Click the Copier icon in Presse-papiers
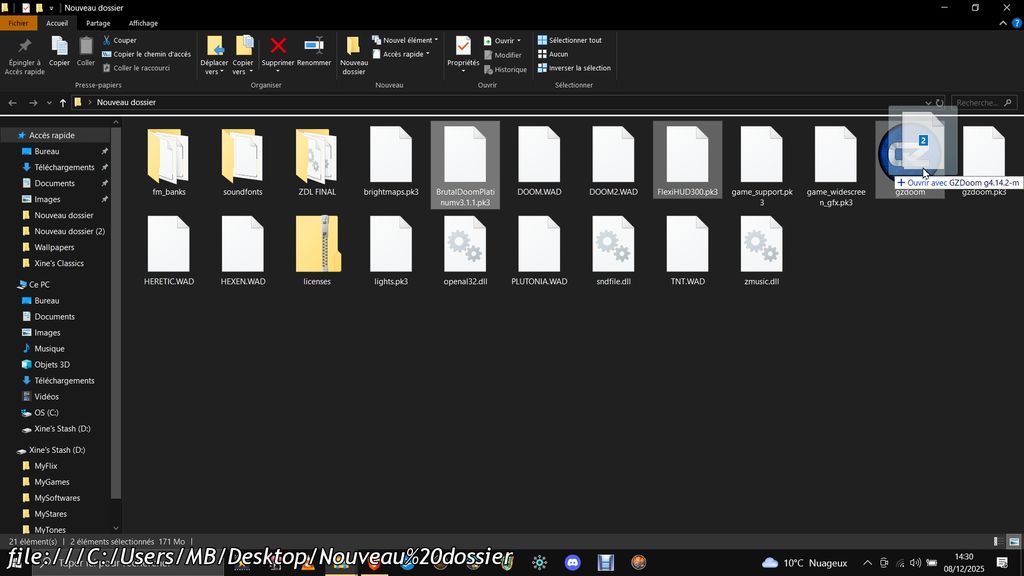Screen dimensions: 1024x576 (x=60, y=47)
